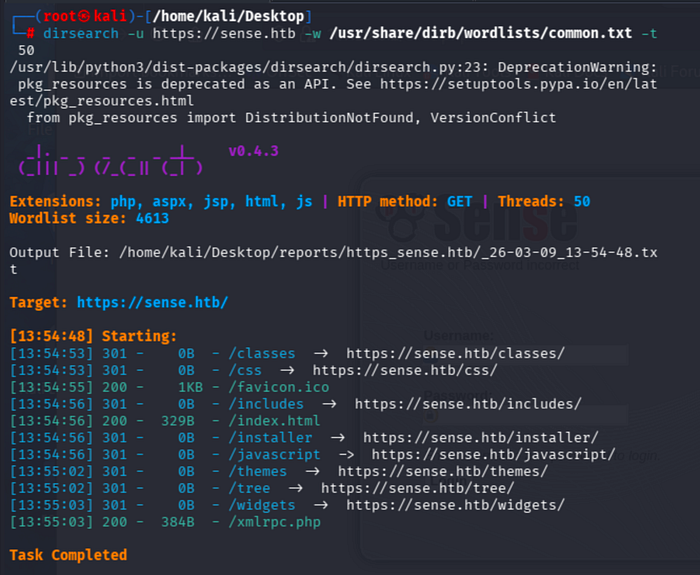The height and width of the screenshot is (575, 700).
Task: Click the /index.html result path
Action: 274,421
